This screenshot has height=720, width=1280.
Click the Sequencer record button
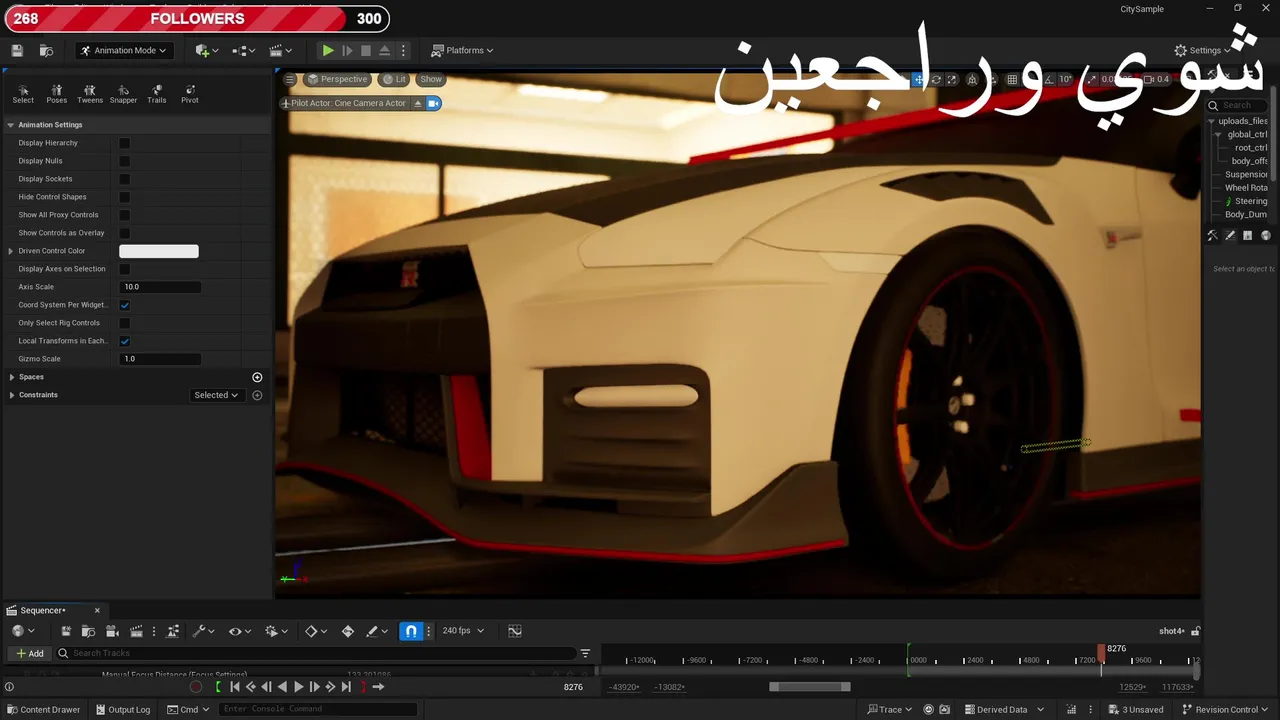pos(196,687)
